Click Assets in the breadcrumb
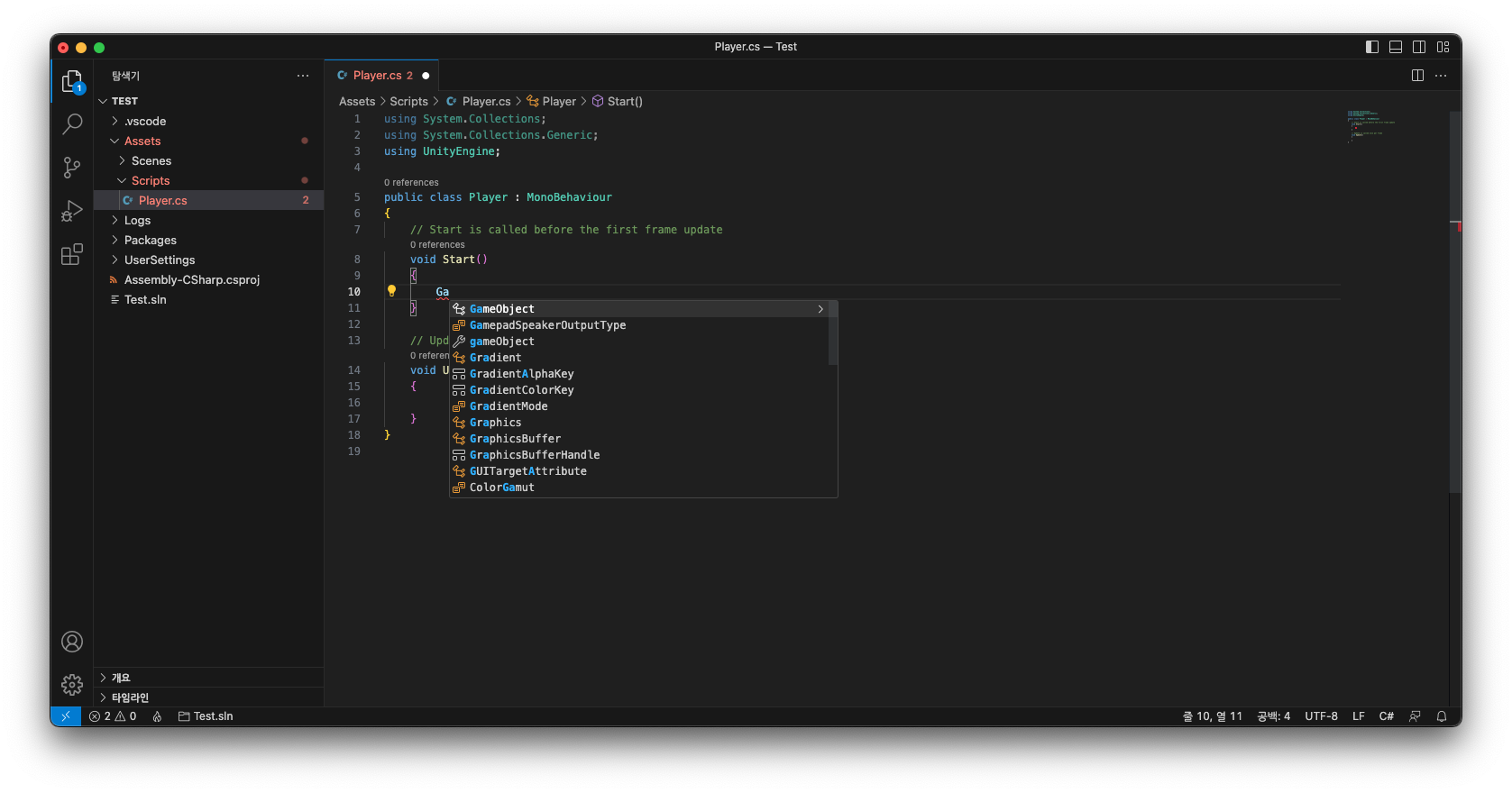Viewport: 1512px width, 793px height. (357, 102)
